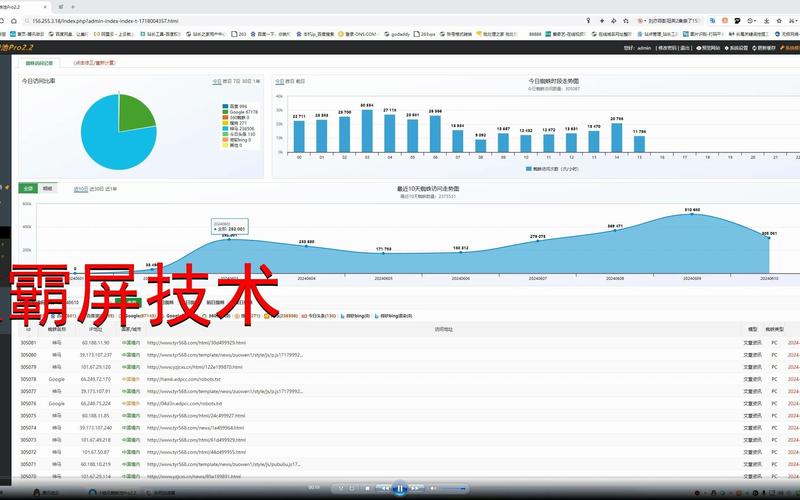Open the 263vps bookmark

click(x=424, y=34)
